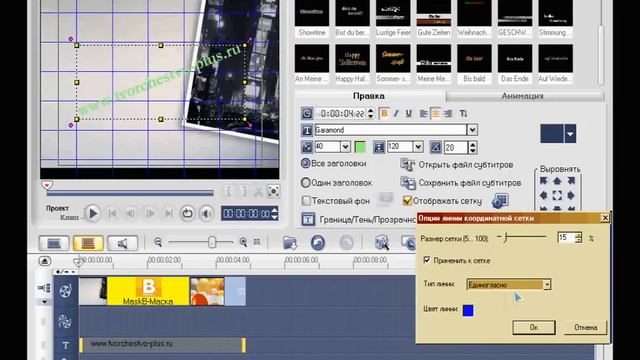The image size is (640, 360).
Task: Toggle italic text formatting
Action: click(396, 113)
